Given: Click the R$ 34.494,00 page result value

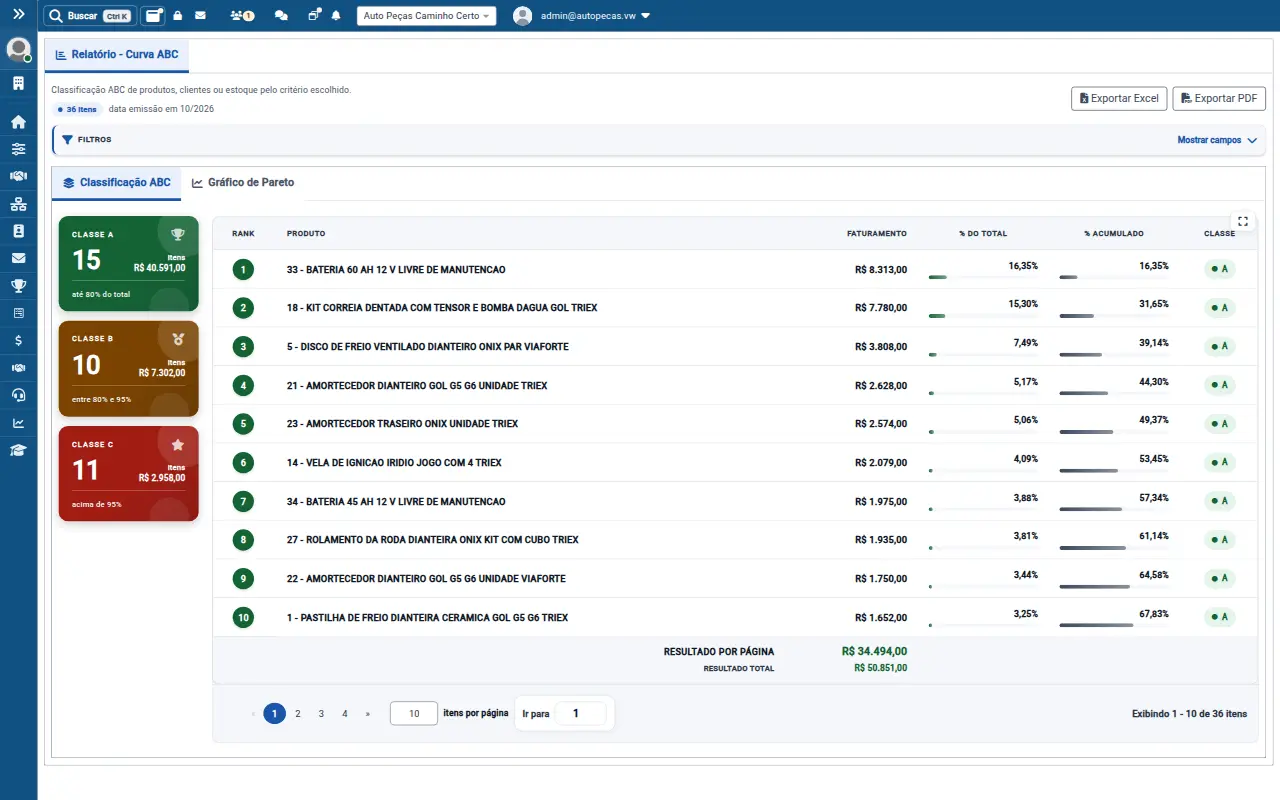Looking at the screenshot, I should pos(874,651).
